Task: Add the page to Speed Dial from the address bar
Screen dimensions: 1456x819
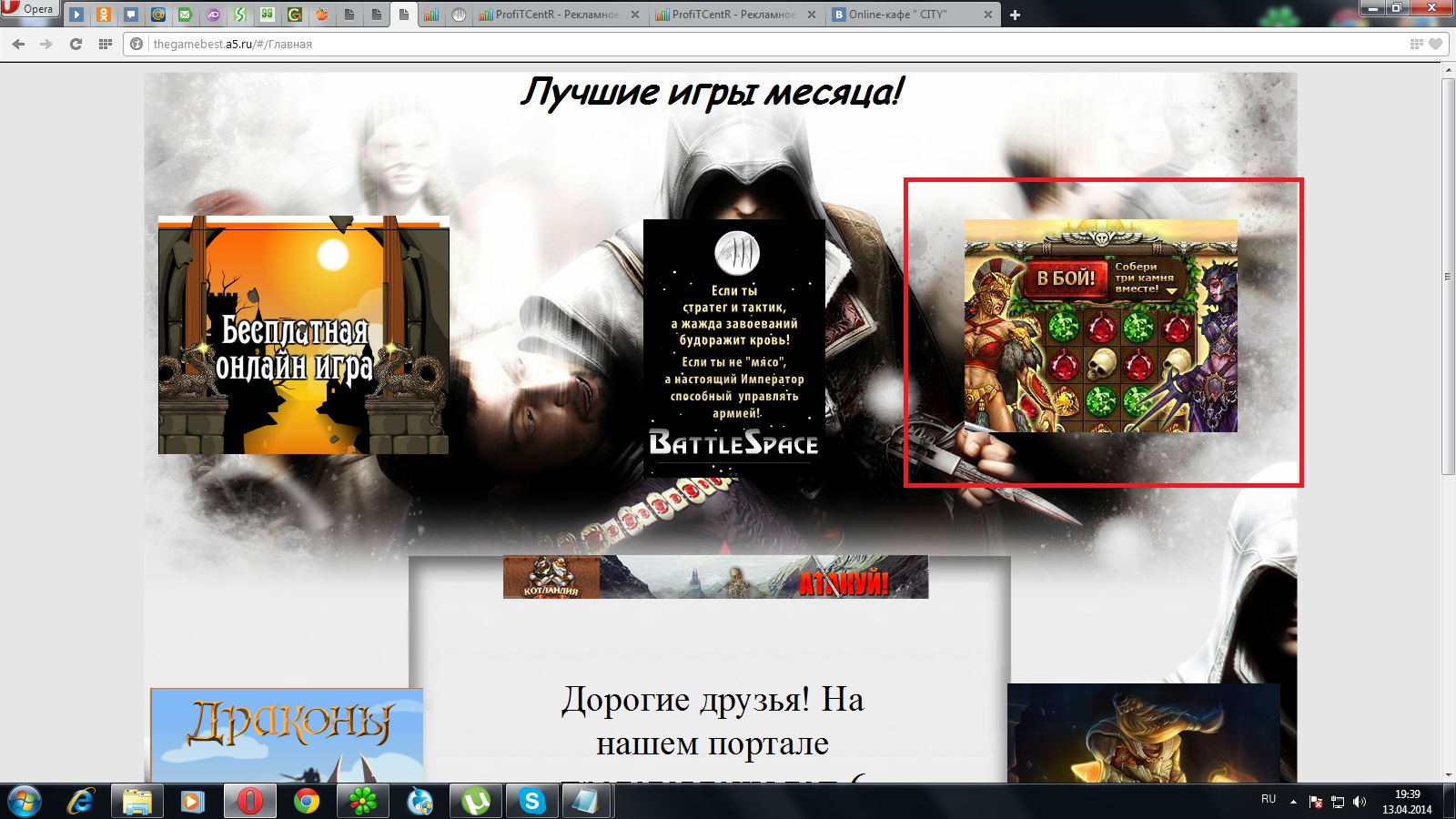Action: click(x=1416, y=44)
